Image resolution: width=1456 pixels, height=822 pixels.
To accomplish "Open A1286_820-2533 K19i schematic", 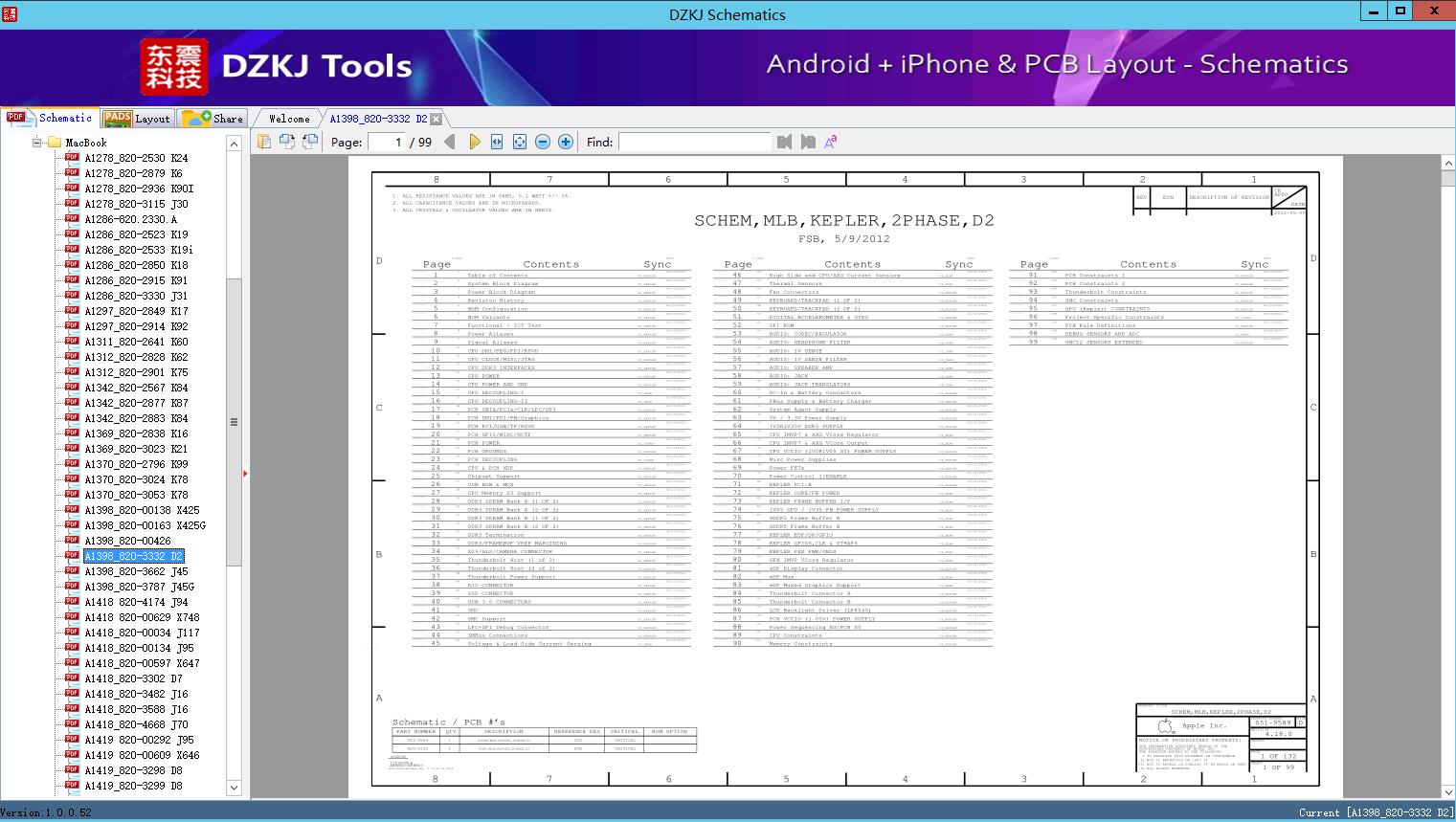I will tap(139, 250).
